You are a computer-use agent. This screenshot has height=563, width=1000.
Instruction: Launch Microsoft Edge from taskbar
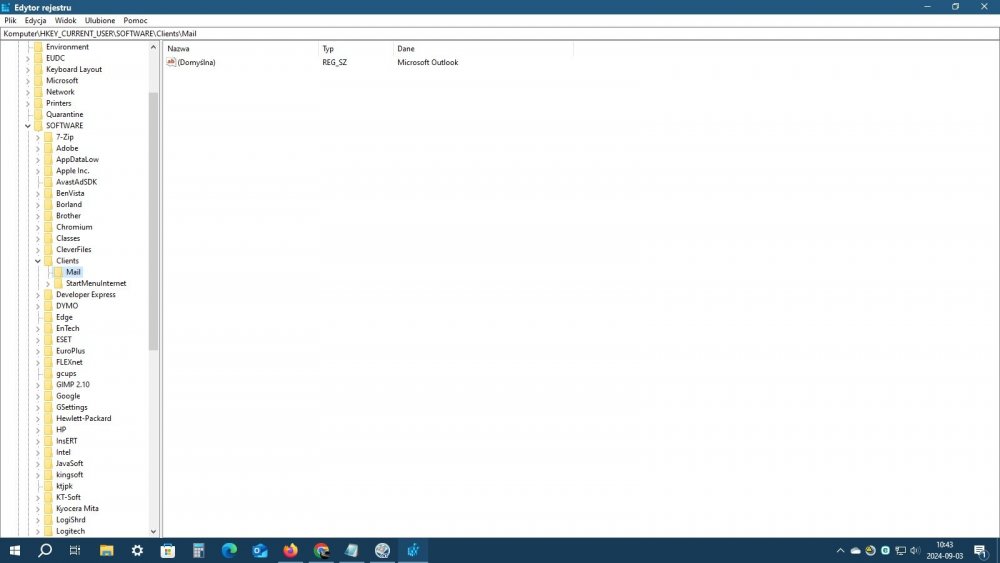[x=229, y=551]
